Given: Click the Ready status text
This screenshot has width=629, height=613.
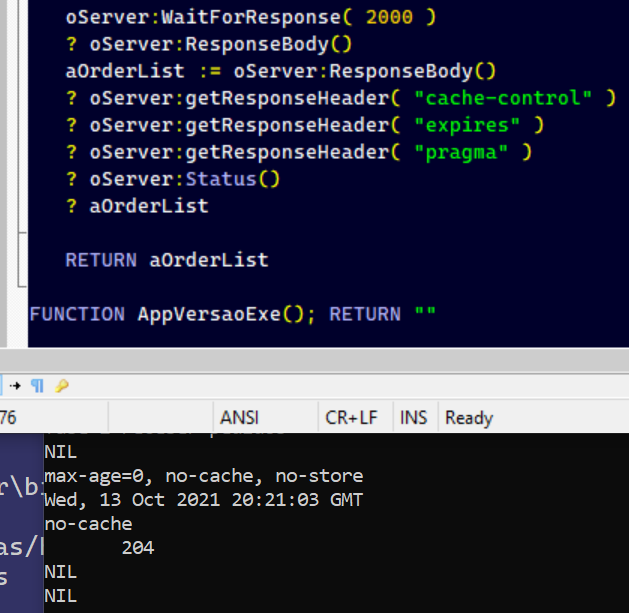Looking at the screenshot, I should pyautogui.click(x=469, y=418).
